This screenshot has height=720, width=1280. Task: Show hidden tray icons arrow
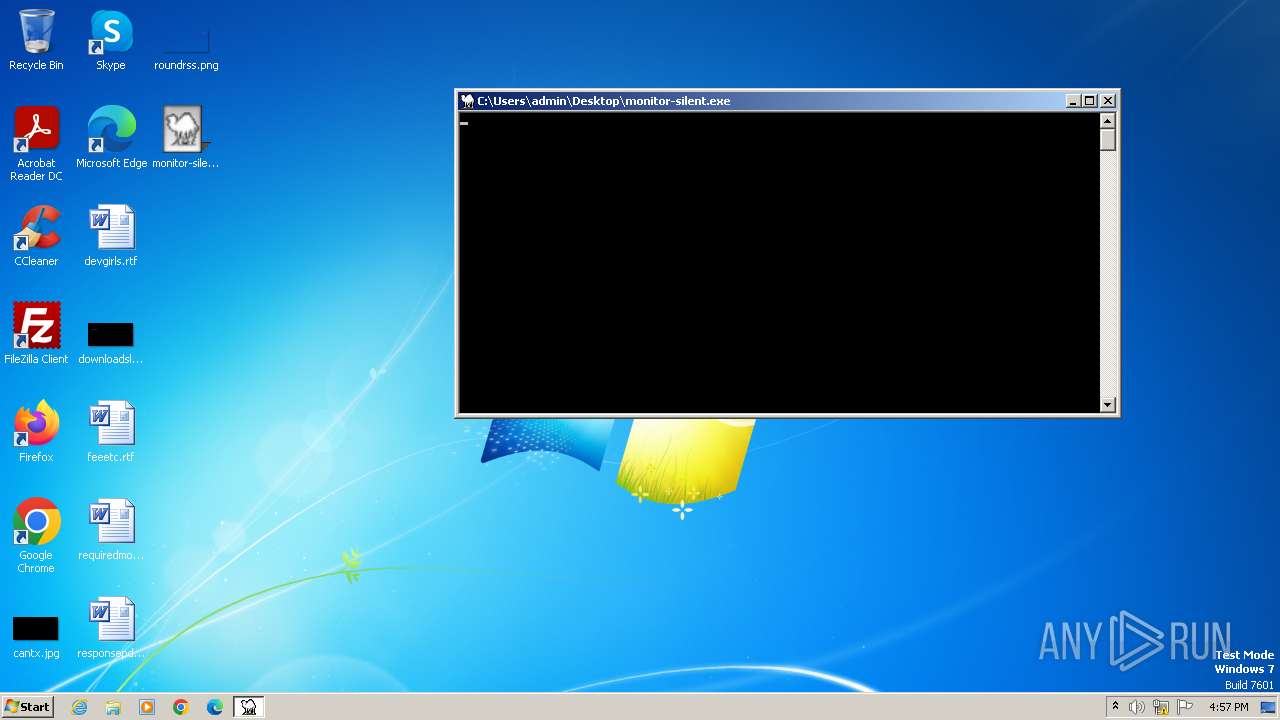click(1115, 707)
